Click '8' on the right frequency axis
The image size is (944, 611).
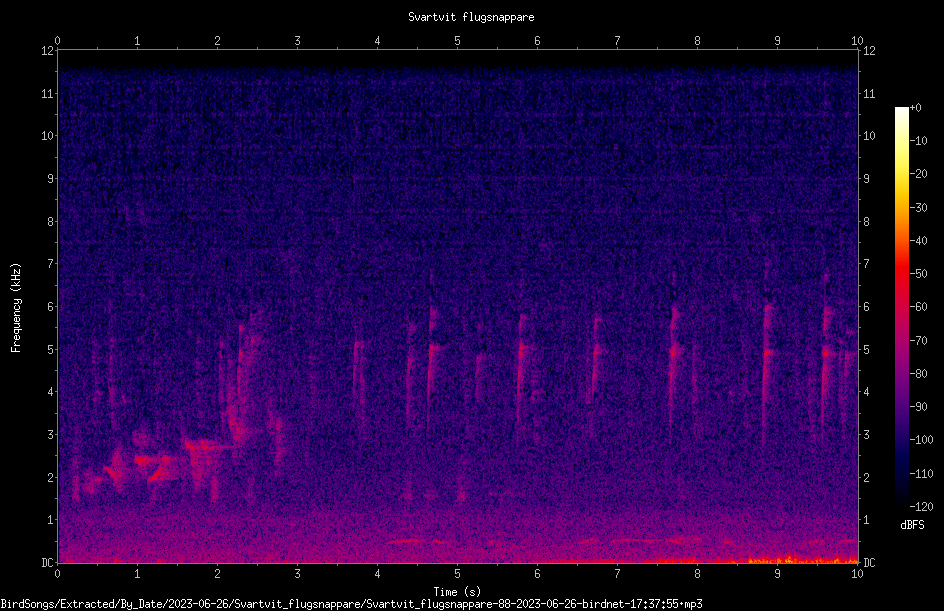(867, 222)
